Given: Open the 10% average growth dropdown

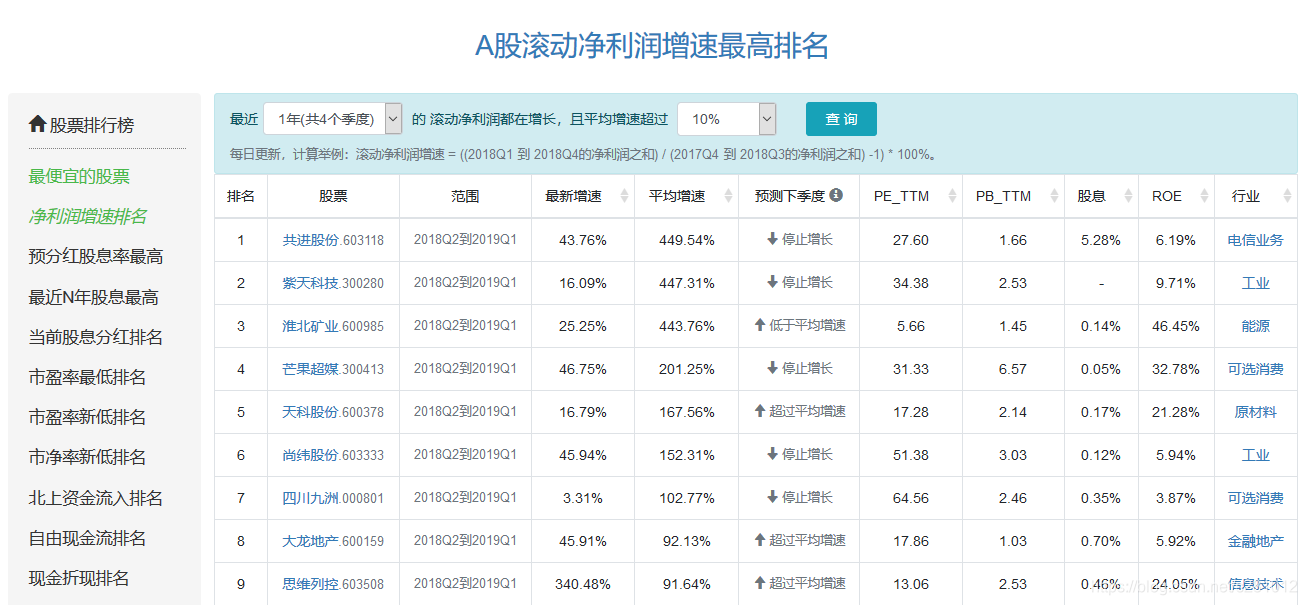Looking at the screenshot, I should 727,119.
